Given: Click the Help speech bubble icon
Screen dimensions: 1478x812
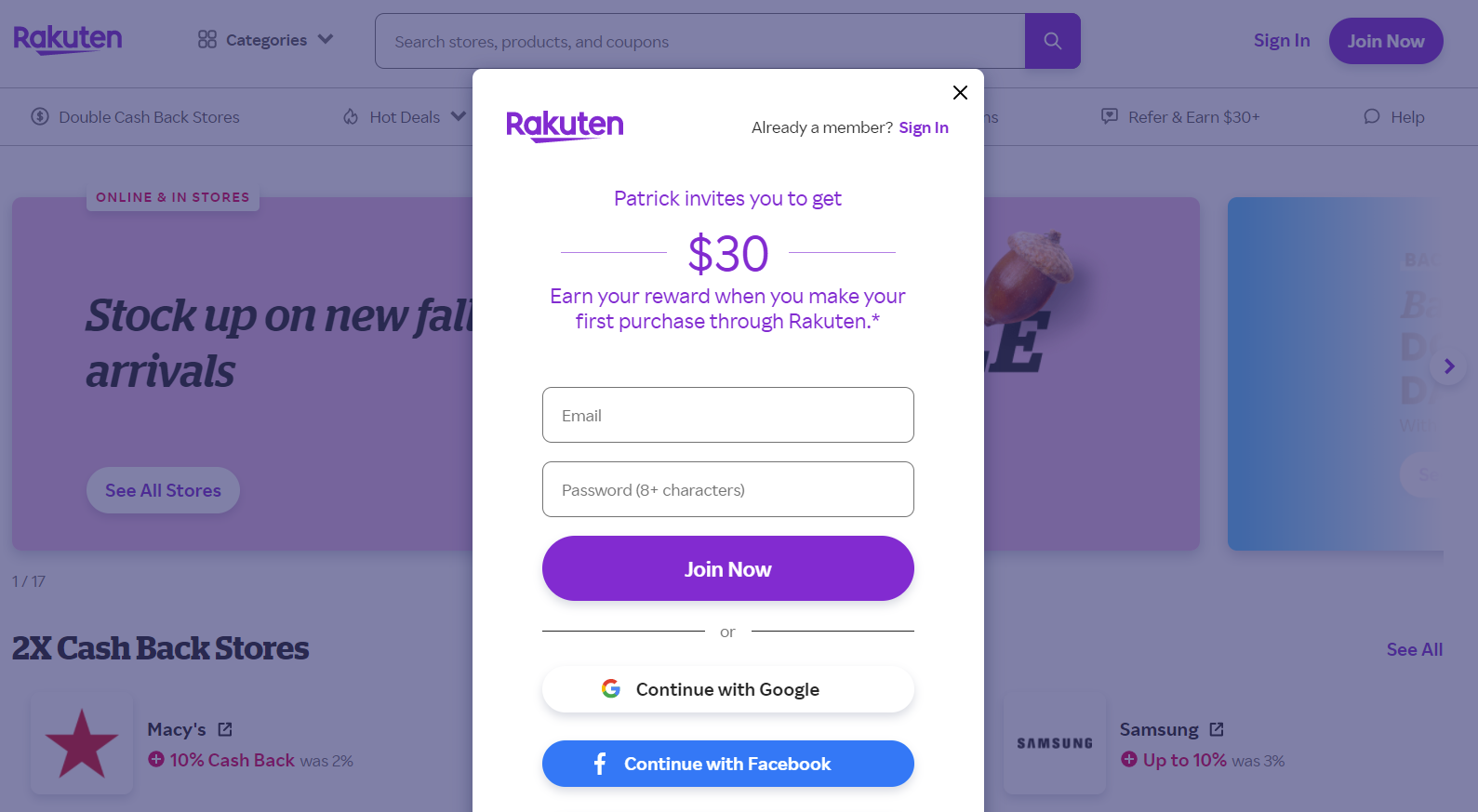Looking at the screenshot, I should pyautogui.click(x=1372, y=116).
